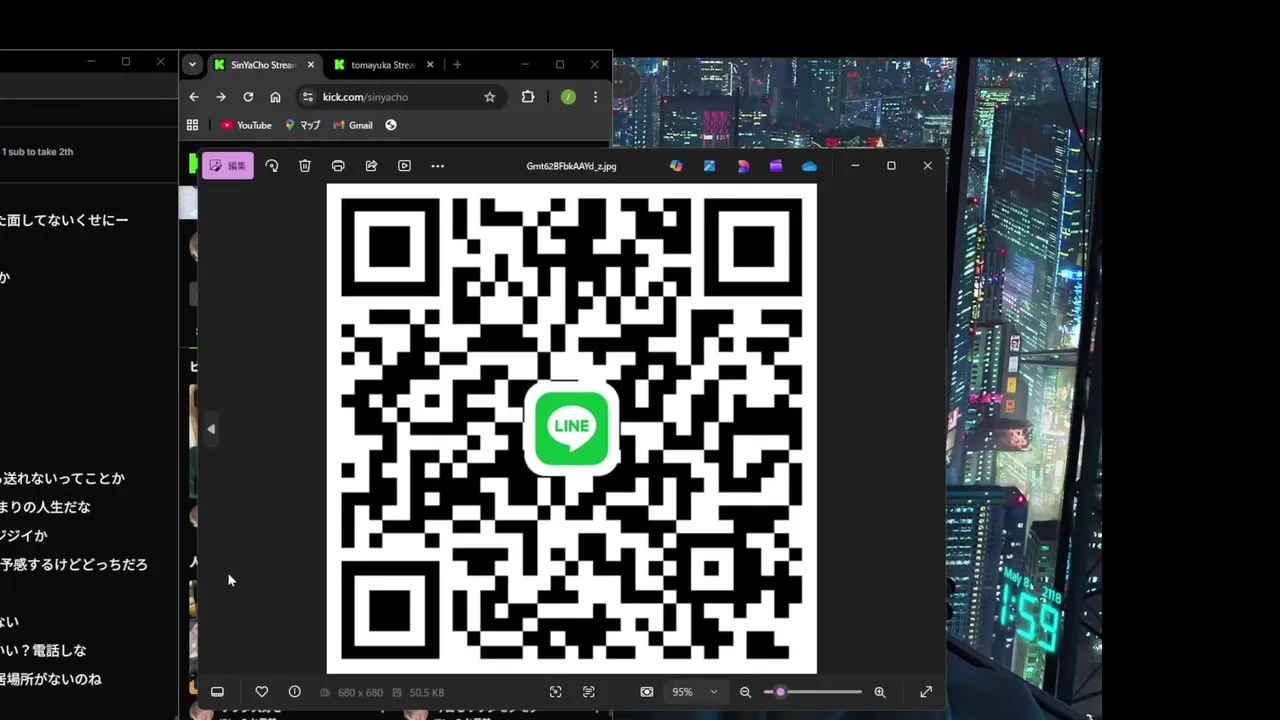Viewport: 1280px width, 720px height.
Task: Toggle the filmstrip in Photos
Action: pyautogui.click(x=217, y=692)
